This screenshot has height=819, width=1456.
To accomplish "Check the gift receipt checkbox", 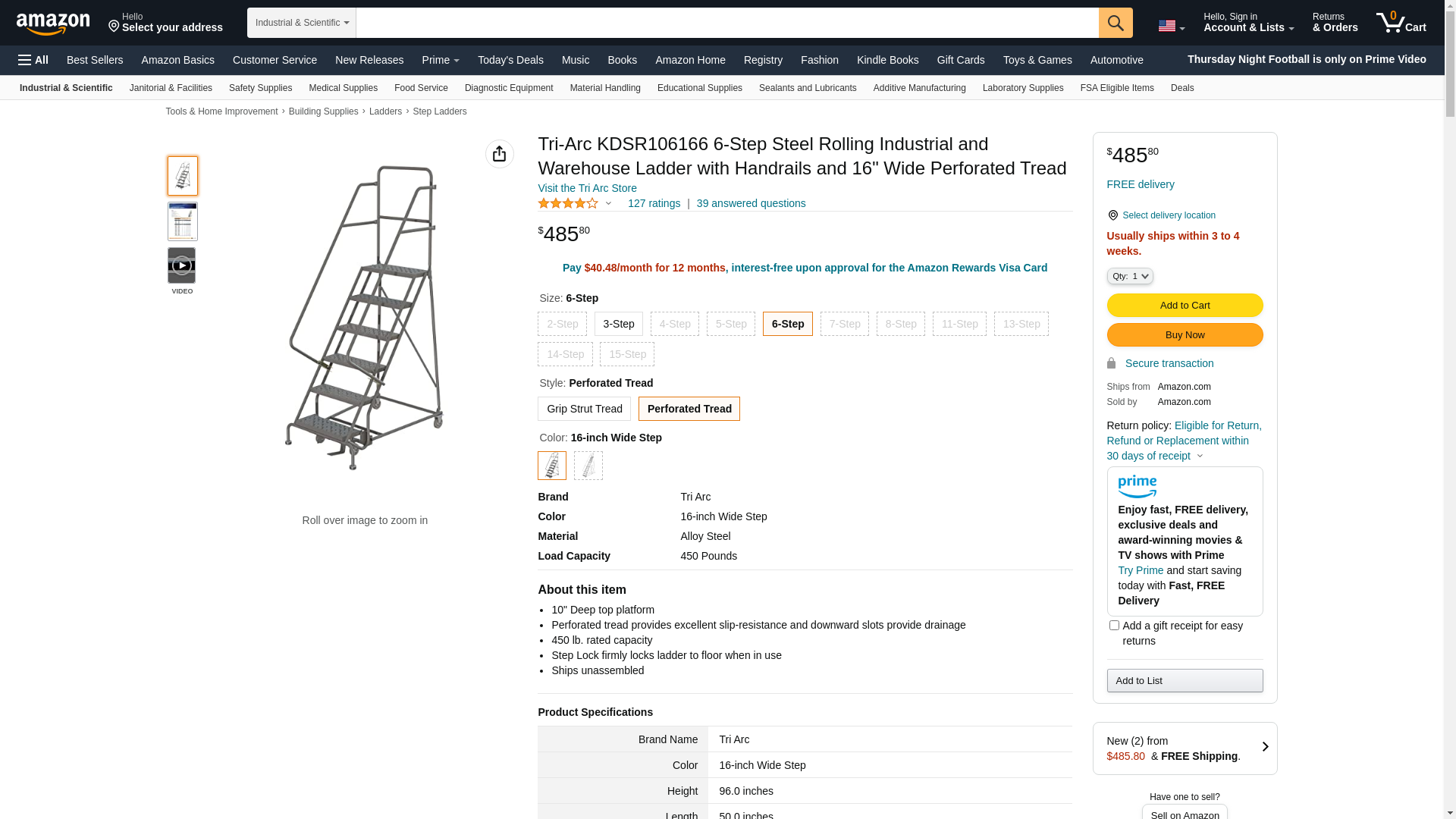I will pos(1114,626).
